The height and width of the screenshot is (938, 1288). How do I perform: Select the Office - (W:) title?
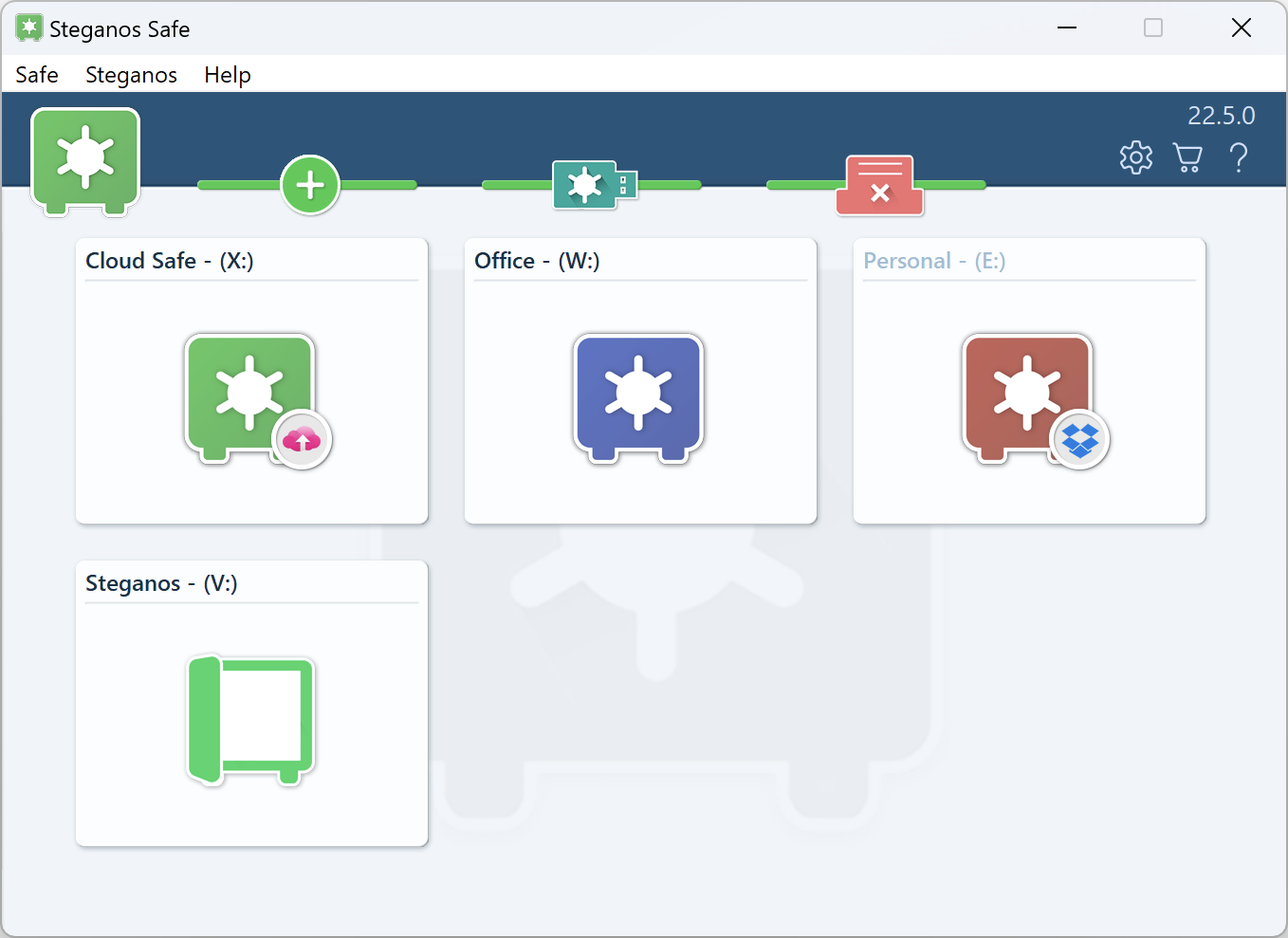tap(537, 261)
